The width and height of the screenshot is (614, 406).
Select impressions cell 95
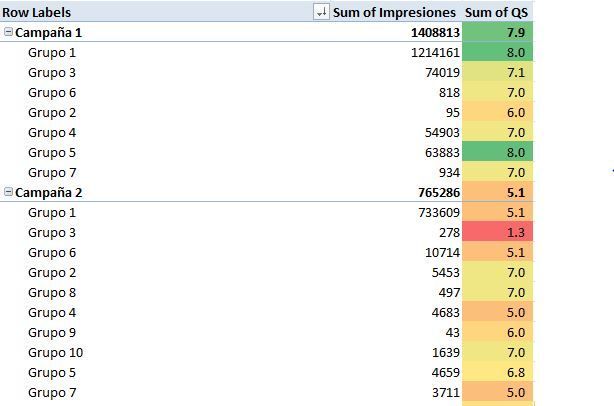pos(453,112)
